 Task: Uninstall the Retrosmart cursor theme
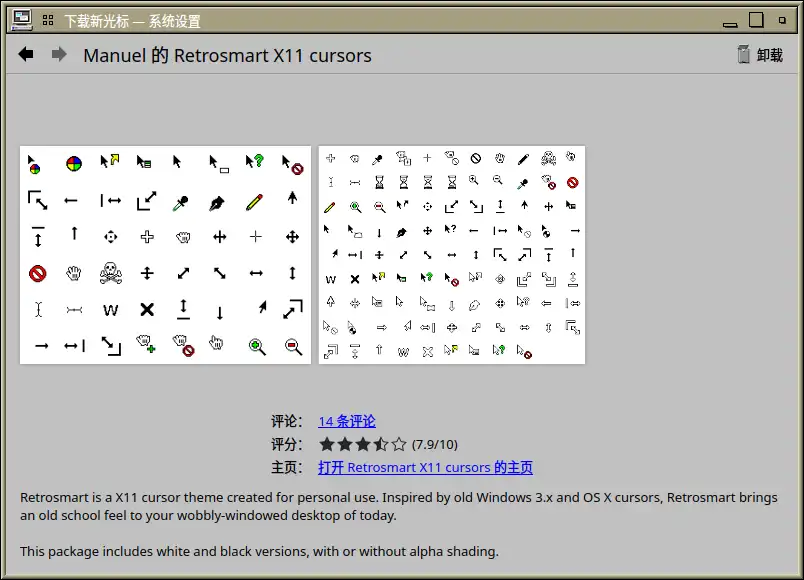coord(760,55)
